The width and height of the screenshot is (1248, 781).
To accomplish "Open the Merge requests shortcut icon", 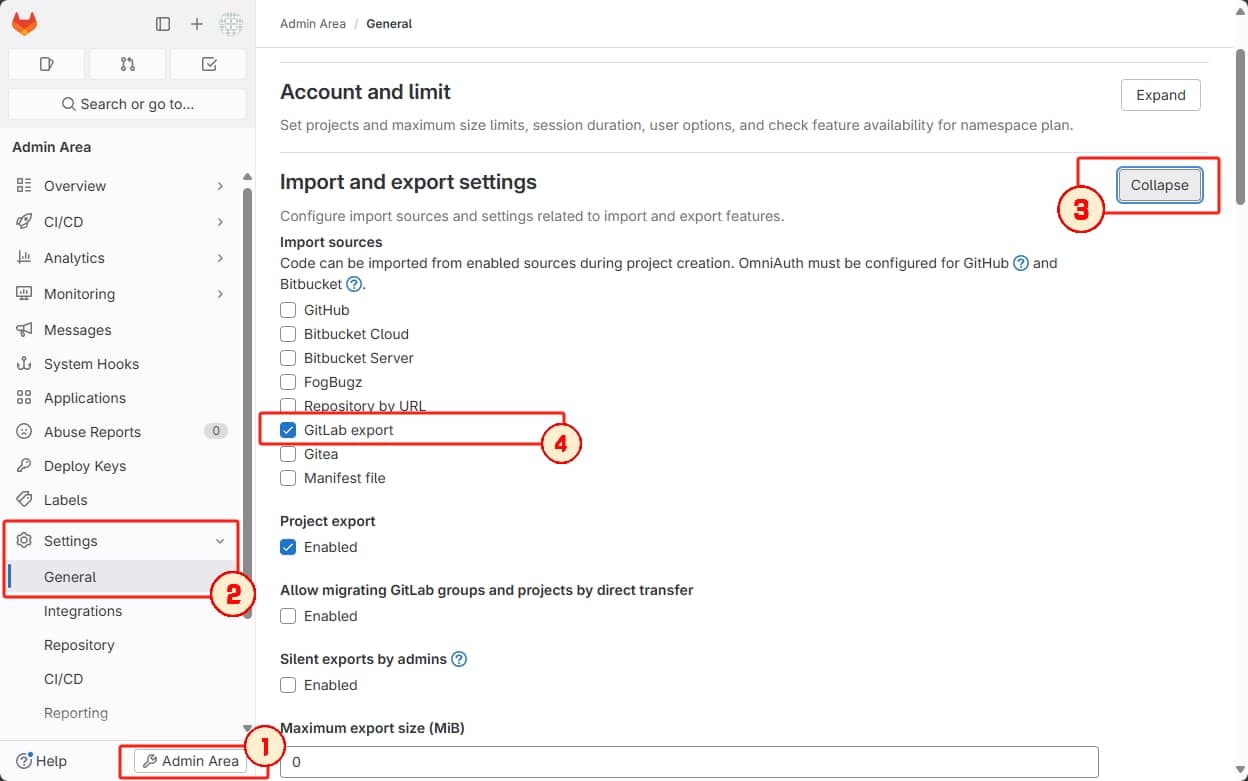I will click(127, 63).
